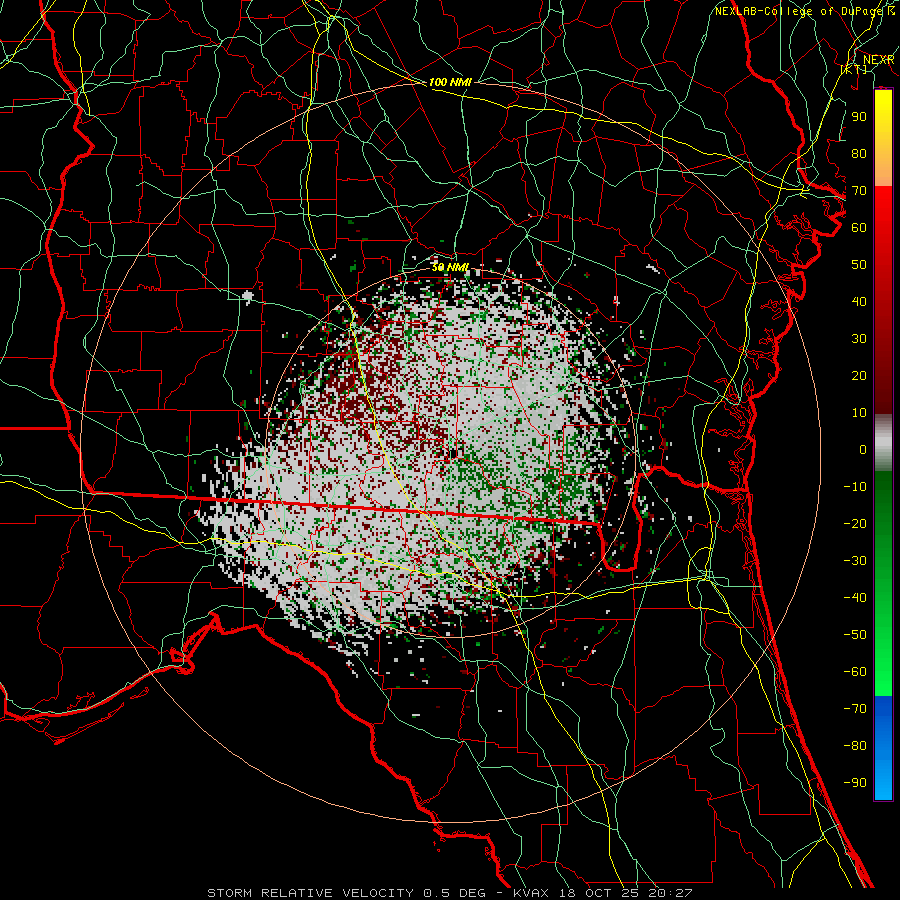Click the 90 value on the velocity scale
Image resolution: width=900 pixels, height=900 pixels.
click(859, 117)
